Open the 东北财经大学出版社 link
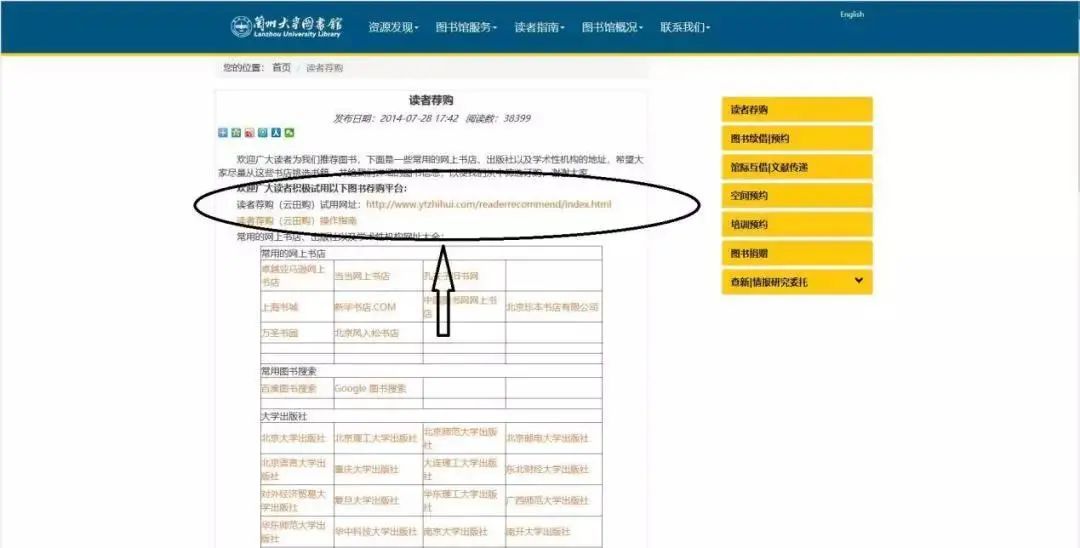The height and width of the screenshot is (548, 1080). point(548,470)
